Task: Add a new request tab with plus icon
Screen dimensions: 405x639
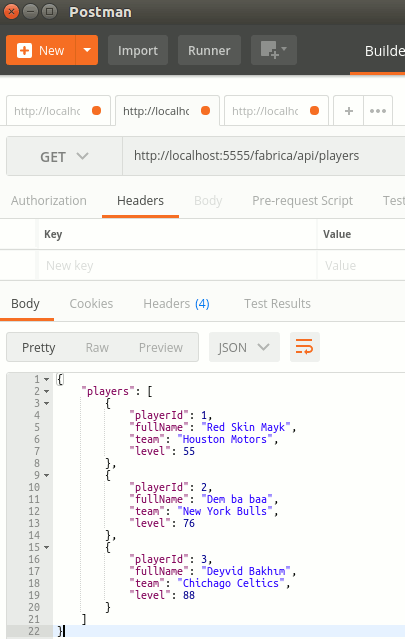Action: pos(349,110)
